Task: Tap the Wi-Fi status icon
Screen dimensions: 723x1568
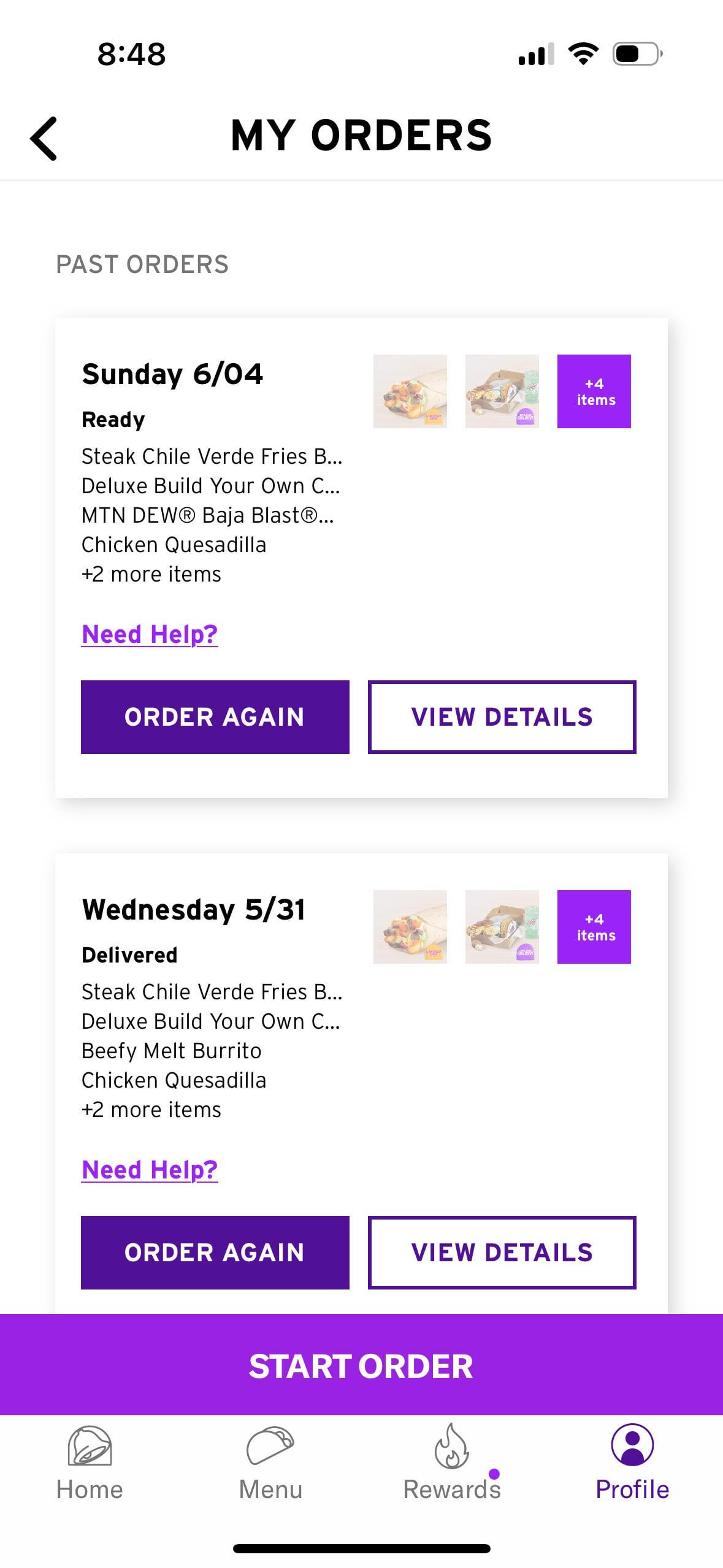Action: (x=584, y=54)
